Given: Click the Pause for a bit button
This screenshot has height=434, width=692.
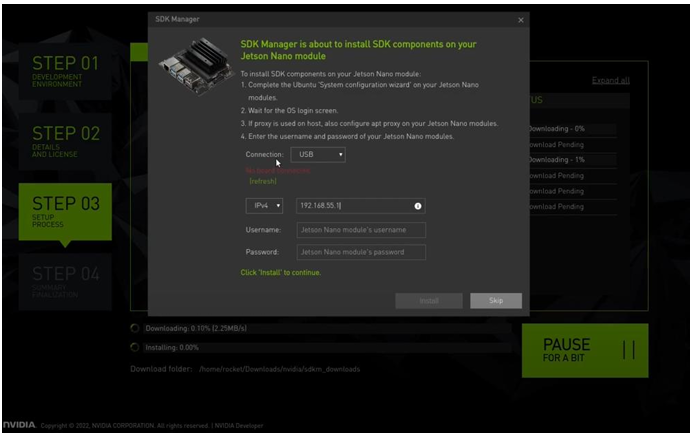Looking at the screenshot, I should pyautogui.click(x=584, y=349).
